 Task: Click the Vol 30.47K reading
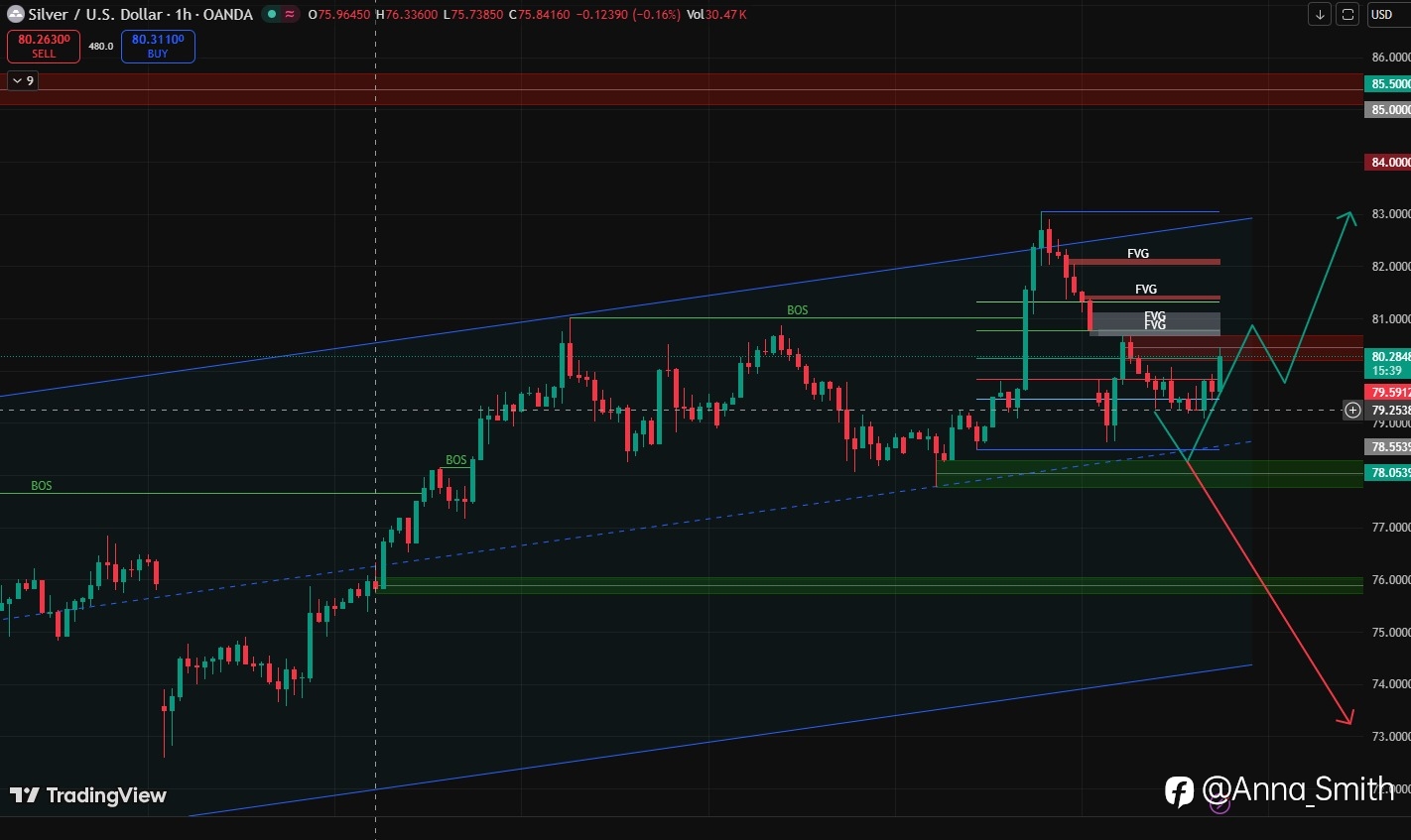tap(716, 15)
